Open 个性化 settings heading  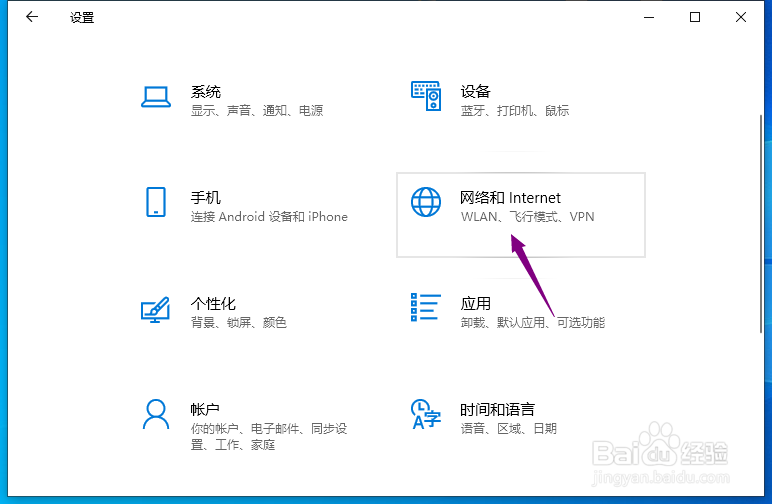[213, 304]
